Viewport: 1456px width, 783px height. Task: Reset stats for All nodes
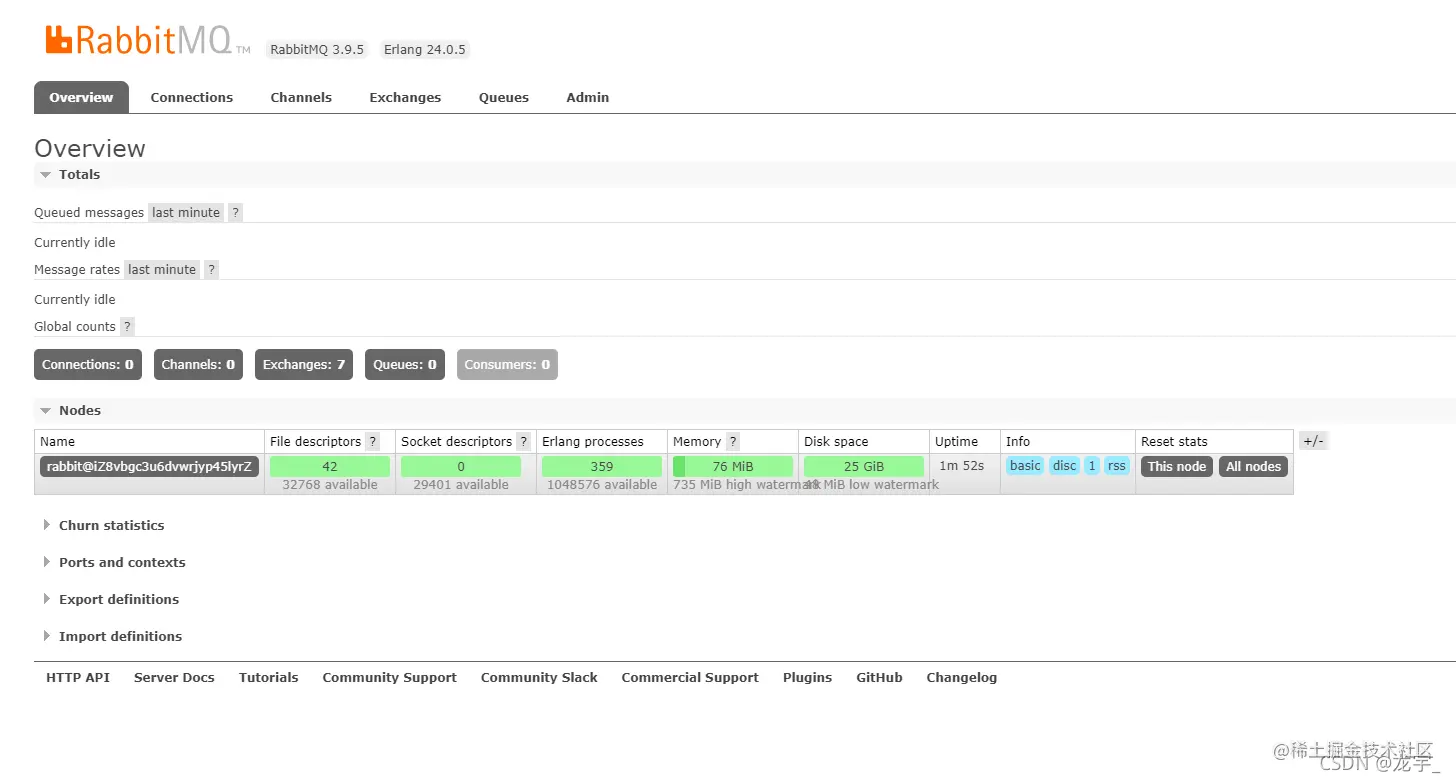[x=1254, y=466]
